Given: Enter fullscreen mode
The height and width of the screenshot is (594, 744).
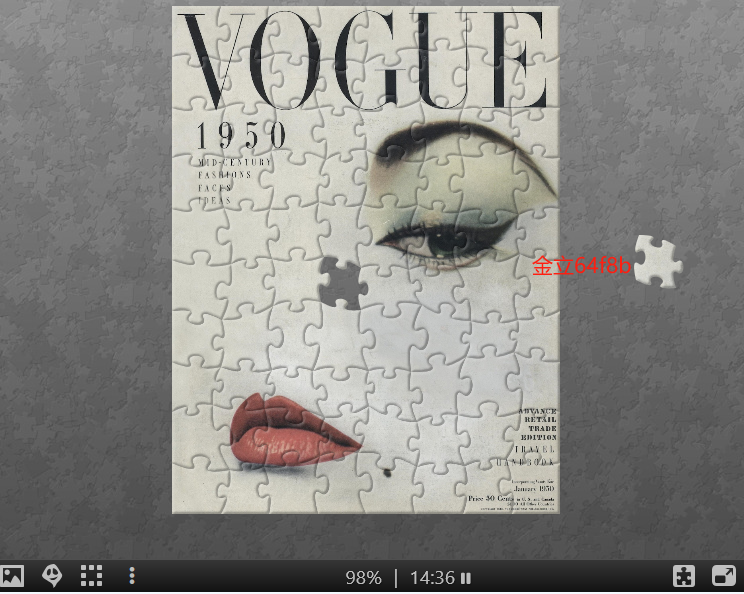Looking at the screenshot, I should 724,576.
